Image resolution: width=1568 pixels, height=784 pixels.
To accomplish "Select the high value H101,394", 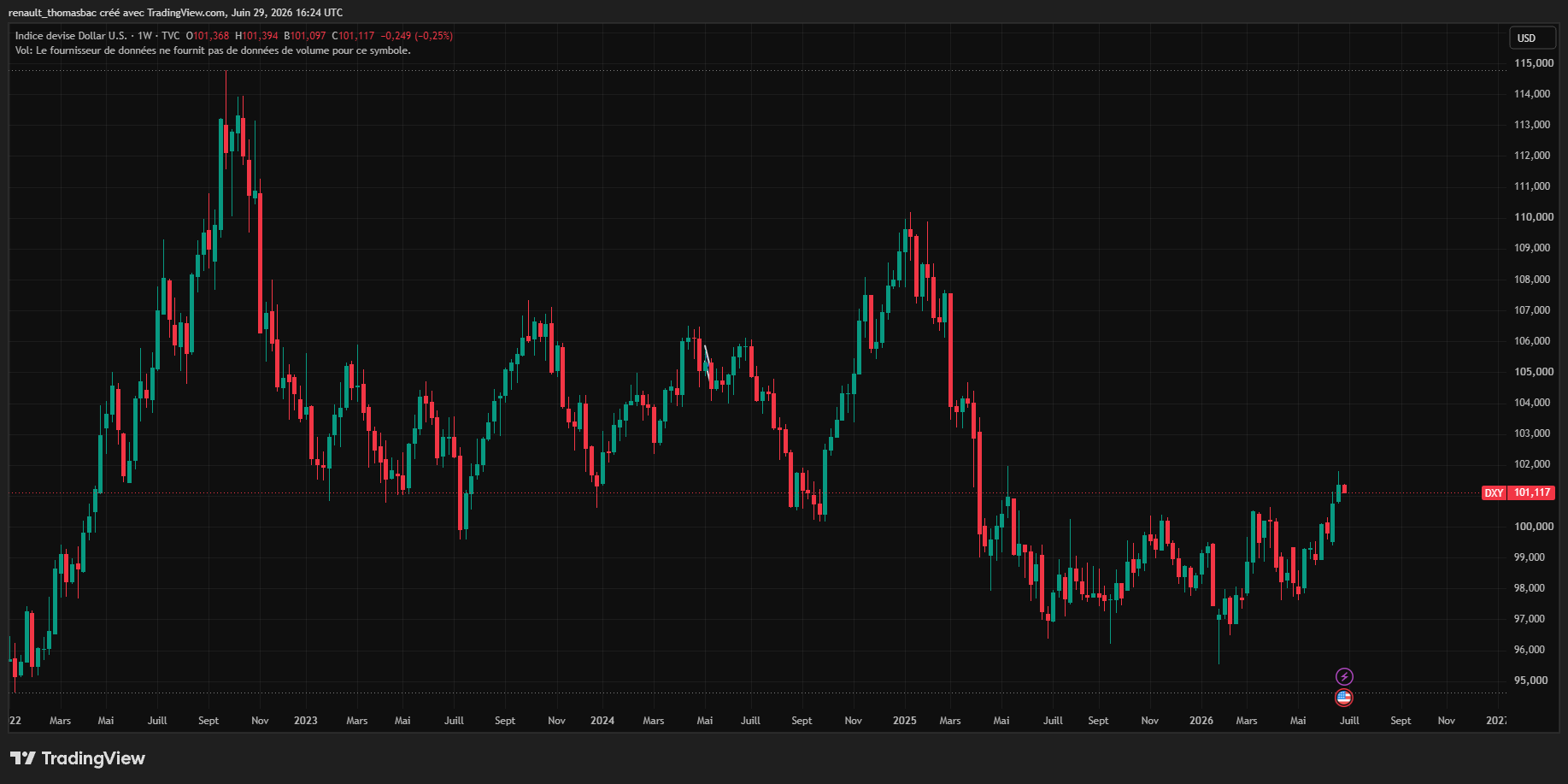I will tap(256, 36).
